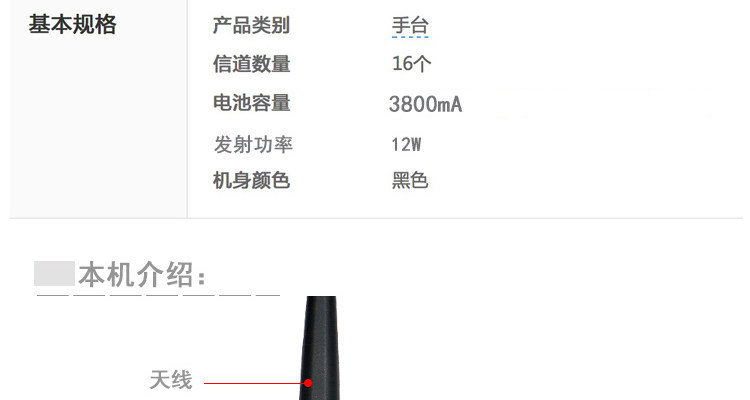Click the red pointer line to antenna
Screen dimensions: 750x400
click(x=254, y=383)
